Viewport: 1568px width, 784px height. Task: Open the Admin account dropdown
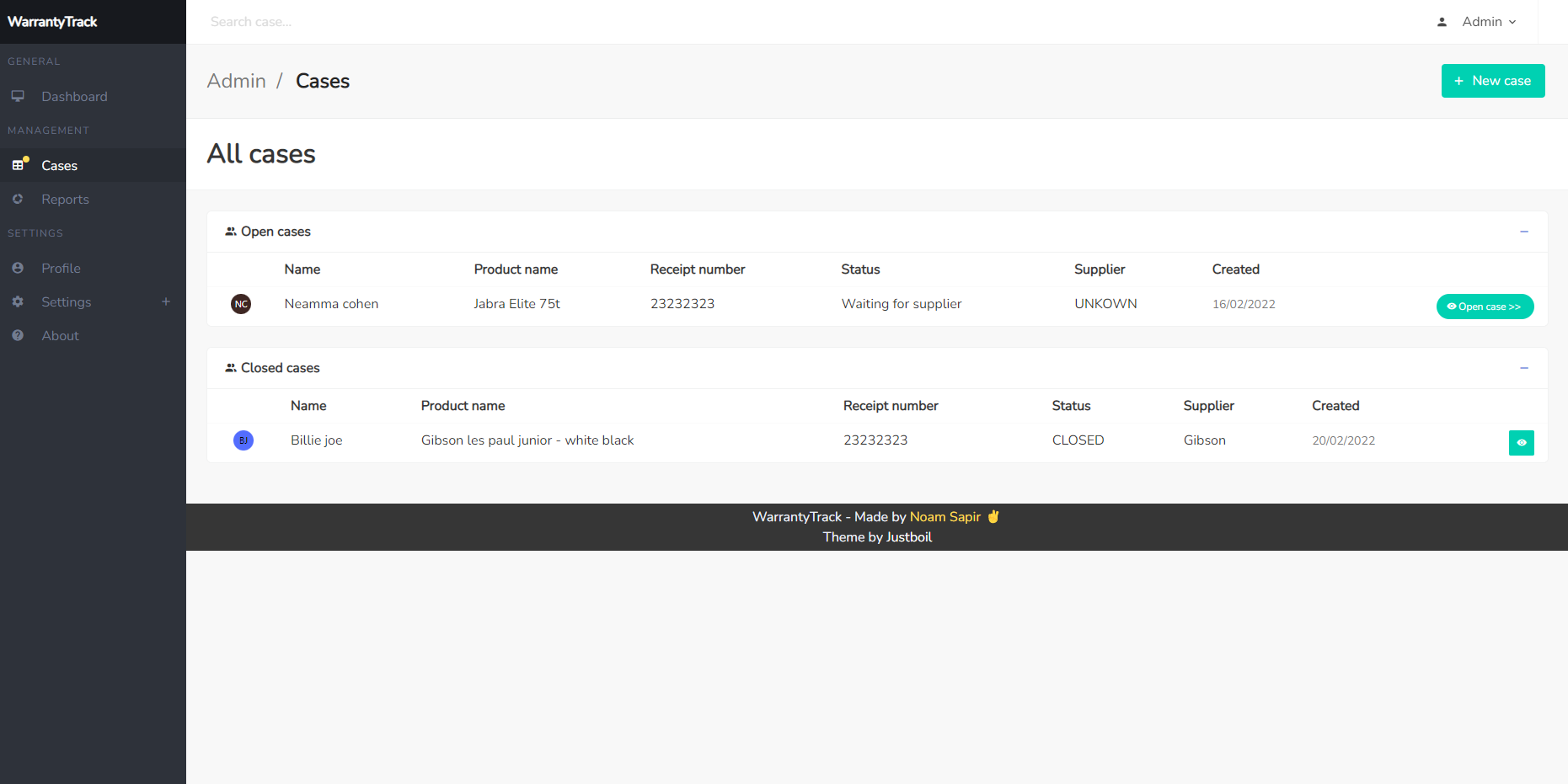click(x=1489, y=21)
